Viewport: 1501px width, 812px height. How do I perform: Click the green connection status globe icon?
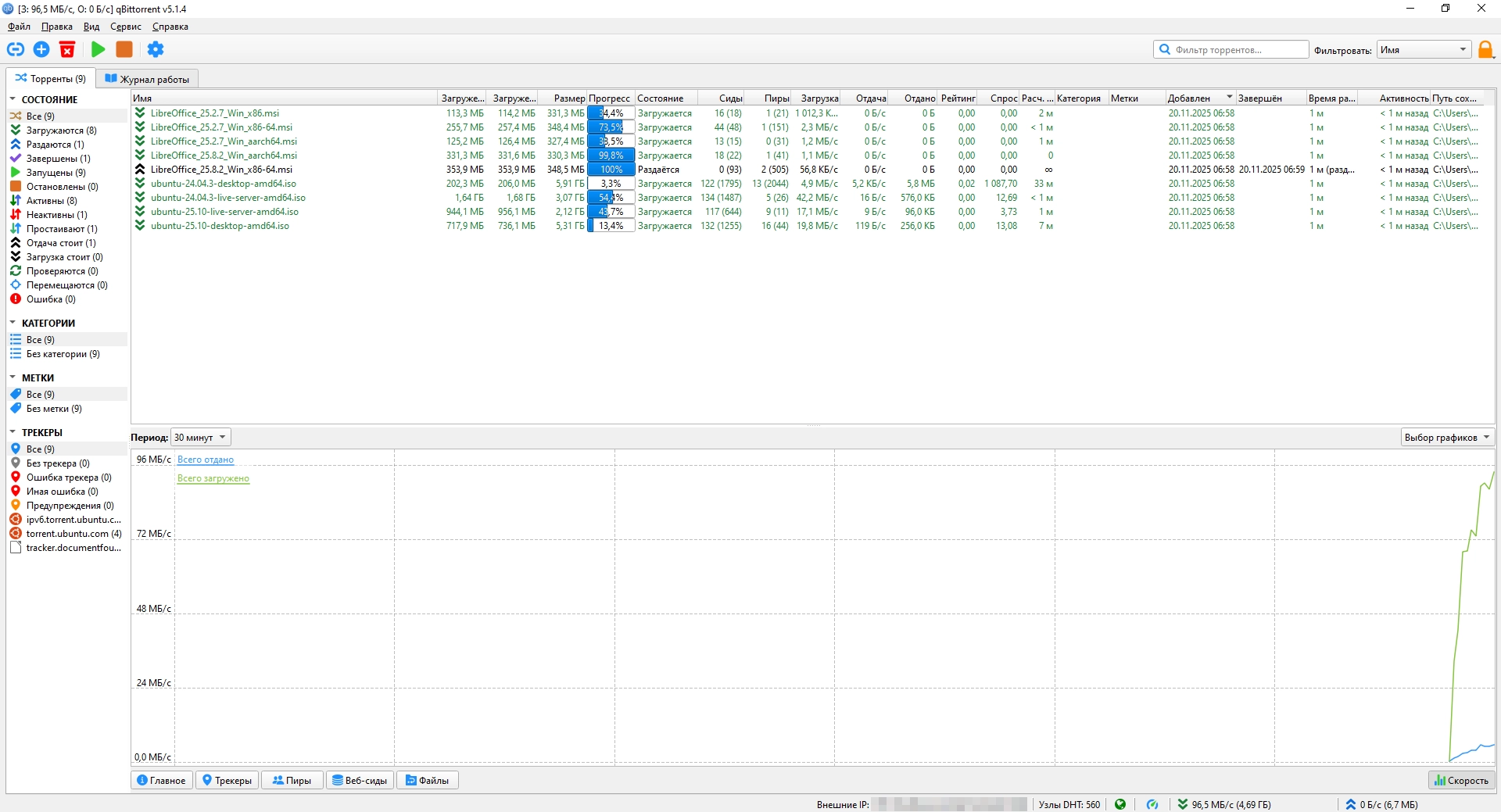[1120, 804]
